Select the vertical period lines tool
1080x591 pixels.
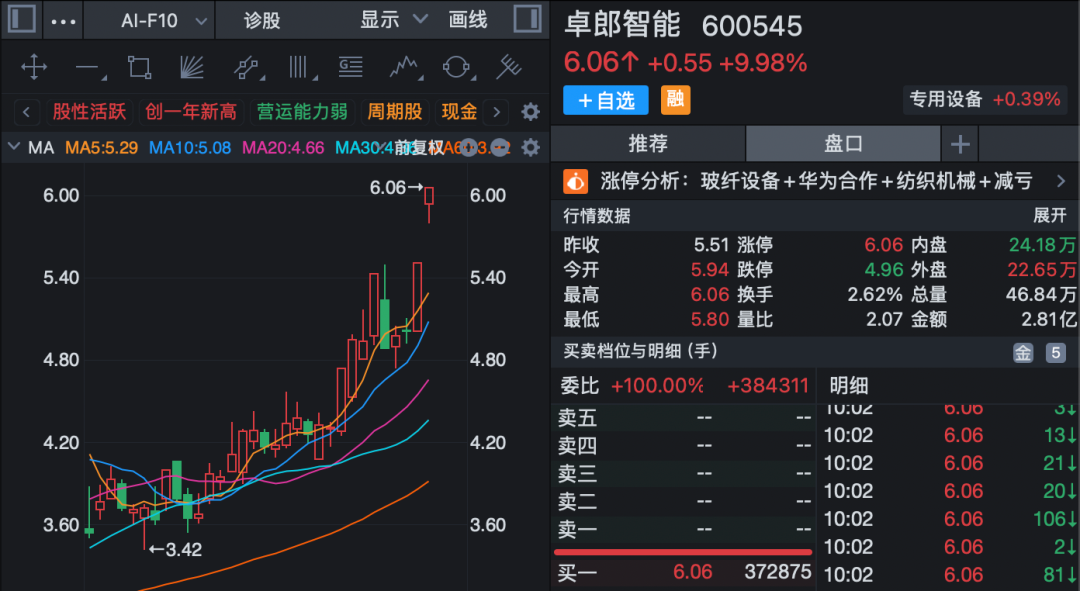pos(300,68)
